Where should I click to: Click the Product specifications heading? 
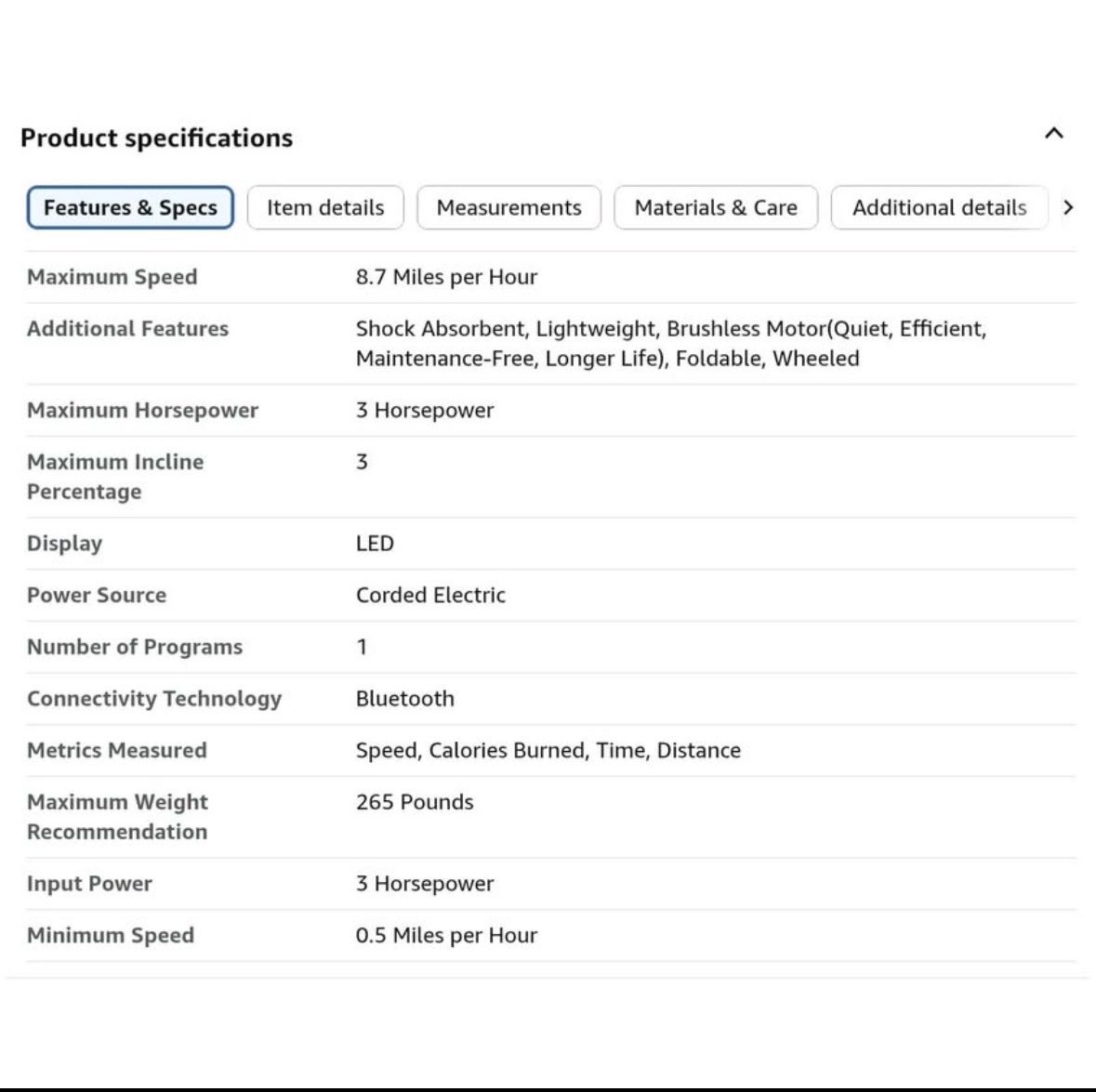tap(156, 138)
